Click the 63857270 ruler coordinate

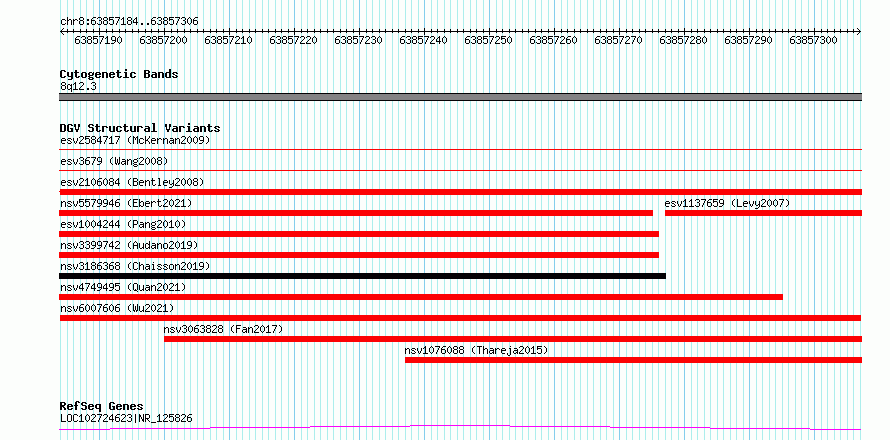[618, 40]
